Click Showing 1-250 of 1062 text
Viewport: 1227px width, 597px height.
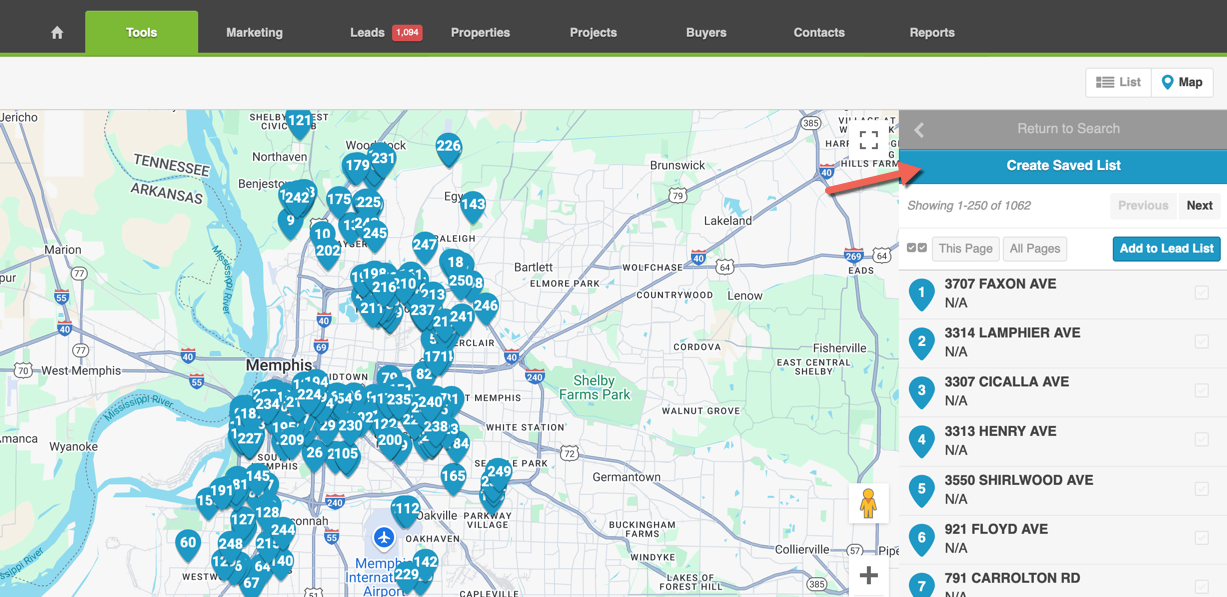click(969, 206)
